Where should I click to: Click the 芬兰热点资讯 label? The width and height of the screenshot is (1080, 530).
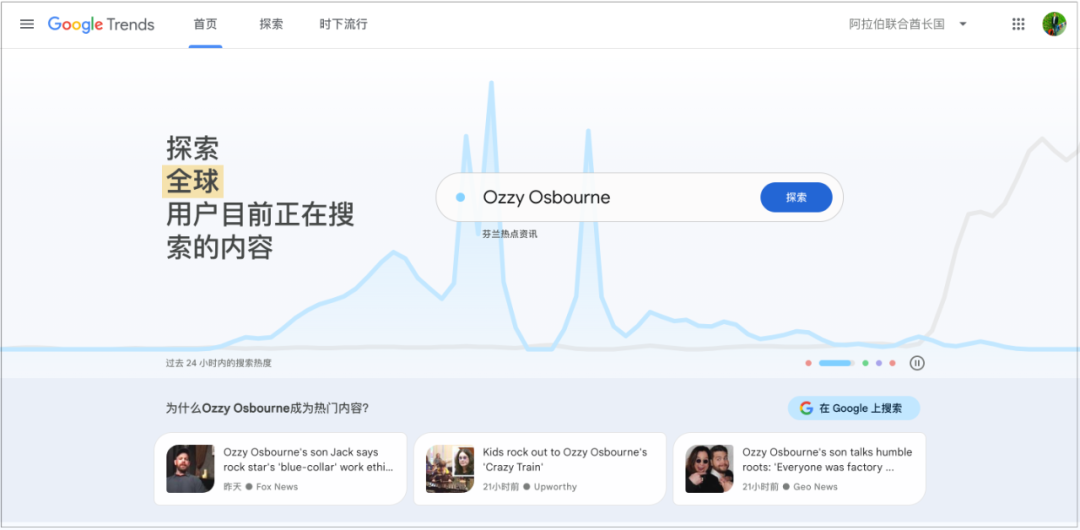click(x=510, y=234)
